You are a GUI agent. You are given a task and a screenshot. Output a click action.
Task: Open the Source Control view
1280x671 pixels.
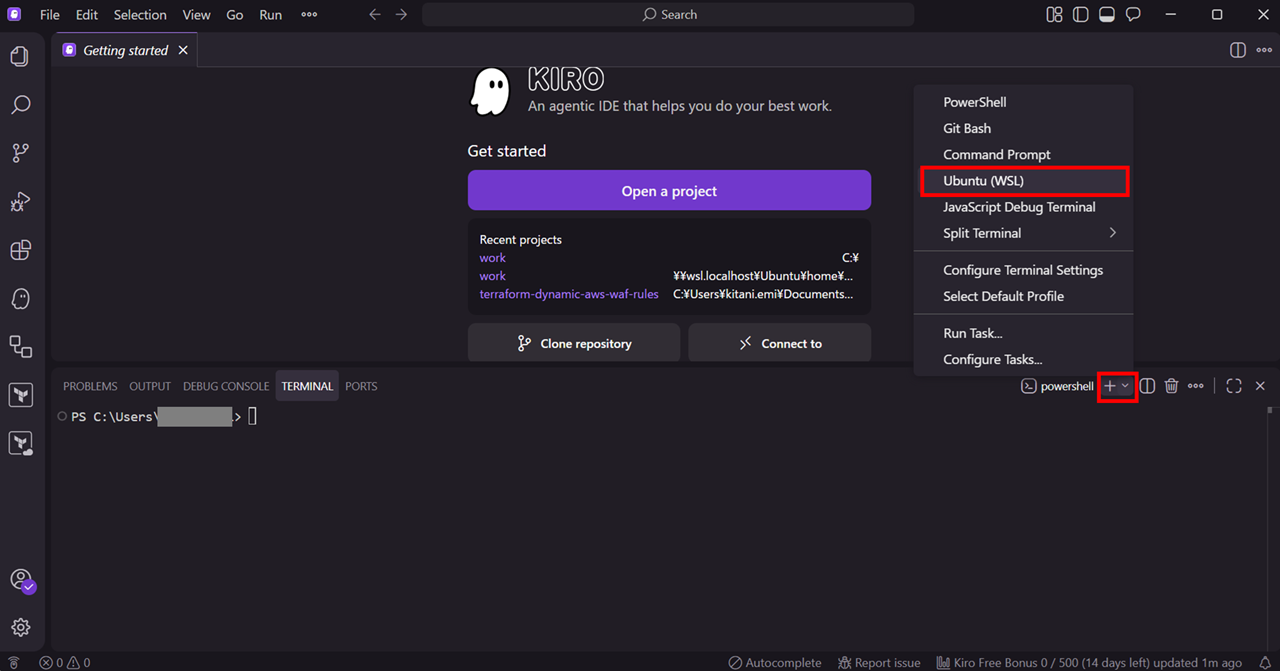click(20, 153)
